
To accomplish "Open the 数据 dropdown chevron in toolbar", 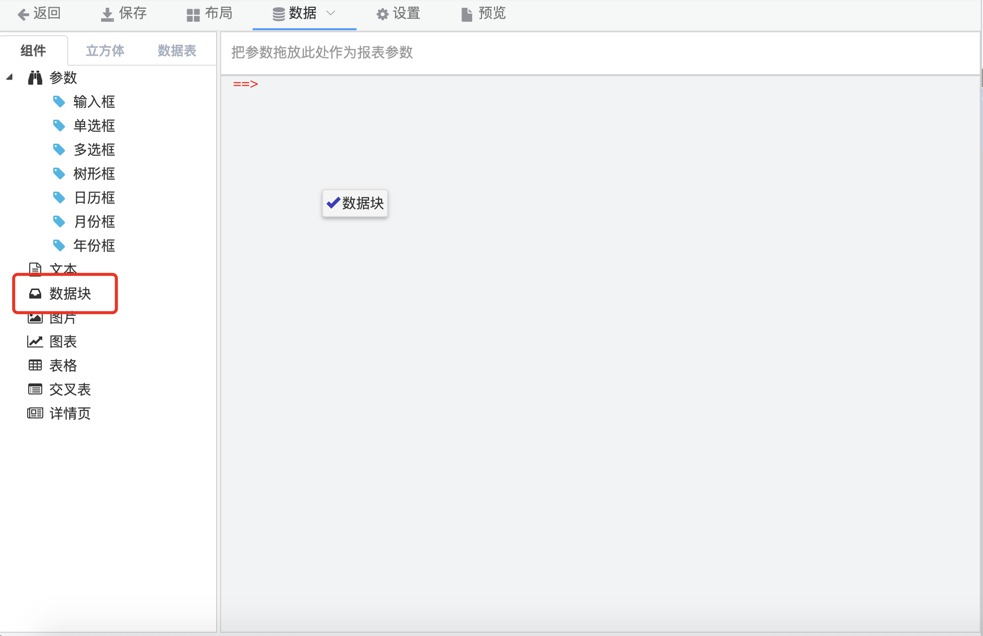I will (x=331, y=14).
